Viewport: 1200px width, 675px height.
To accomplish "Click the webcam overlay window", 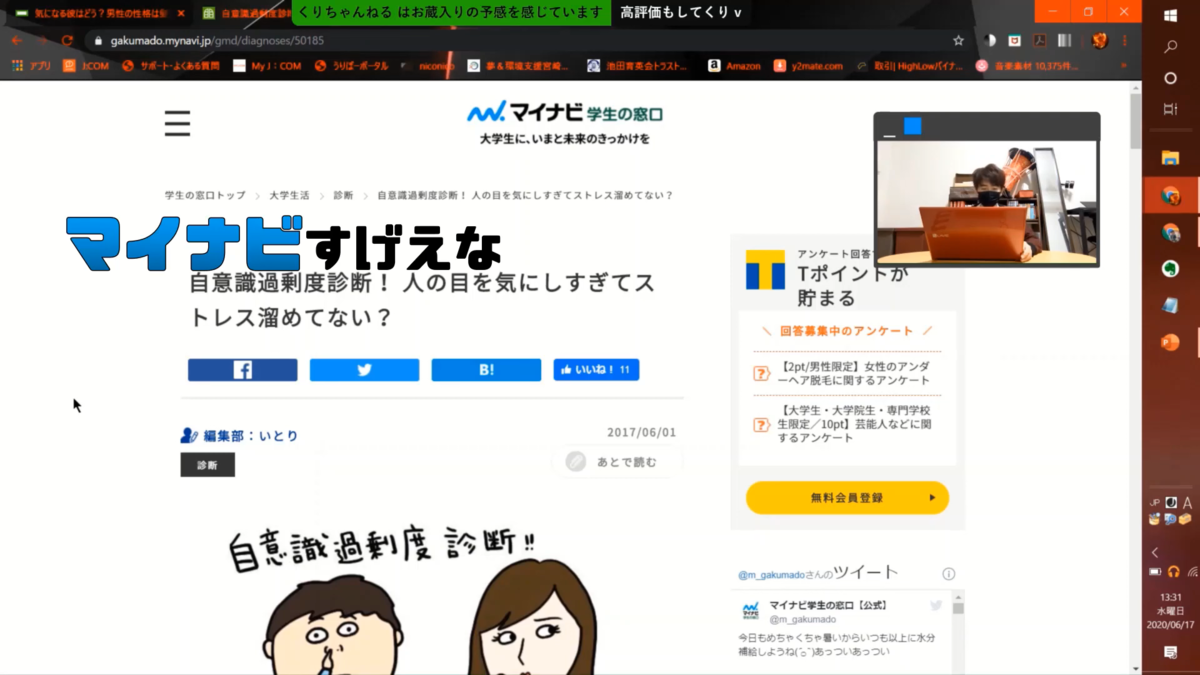I will coord(987,189).
